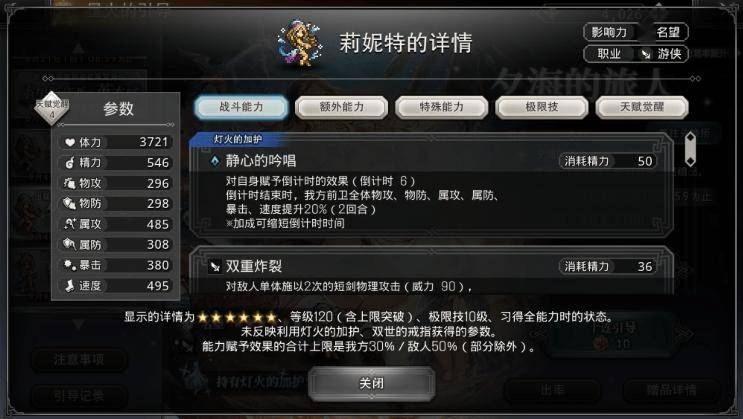The height and width of the screenshot is (419, 743).
Task: Open the 额外能力 tab
Action: click(342, 107)
